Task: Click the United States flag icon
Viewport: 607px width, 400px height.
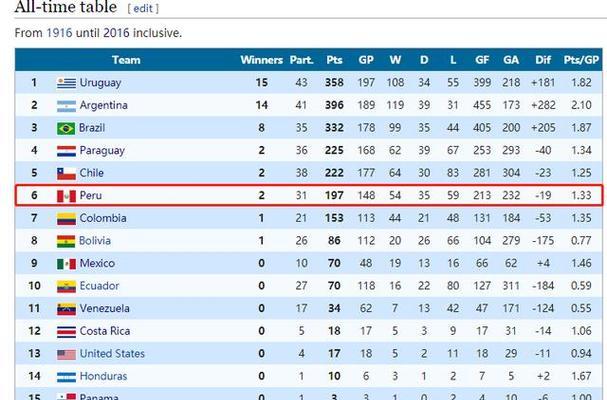Action: click(66, 354)
